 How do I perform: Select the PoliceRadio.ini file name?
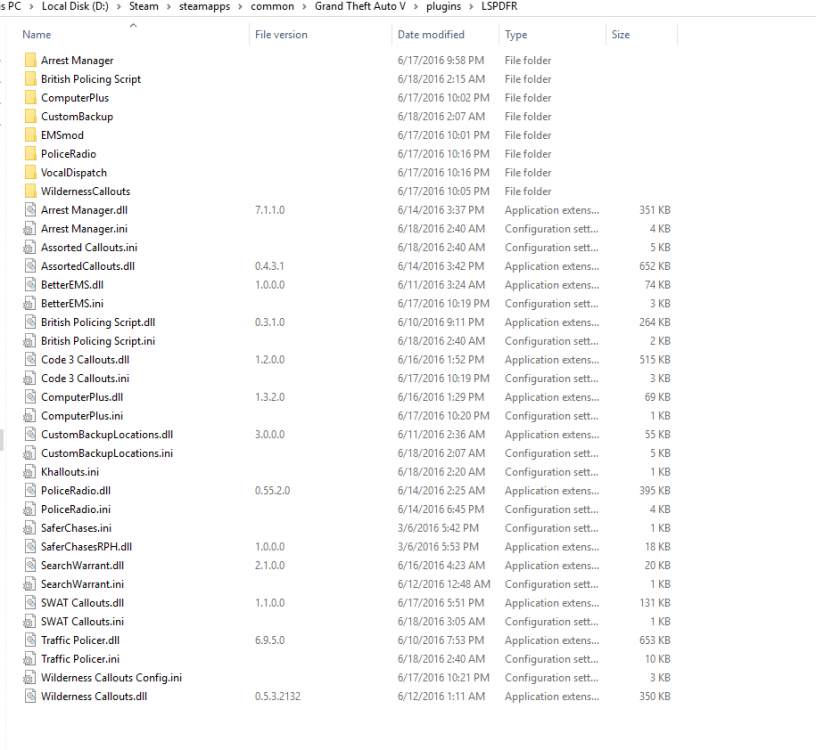pos(75,510)
